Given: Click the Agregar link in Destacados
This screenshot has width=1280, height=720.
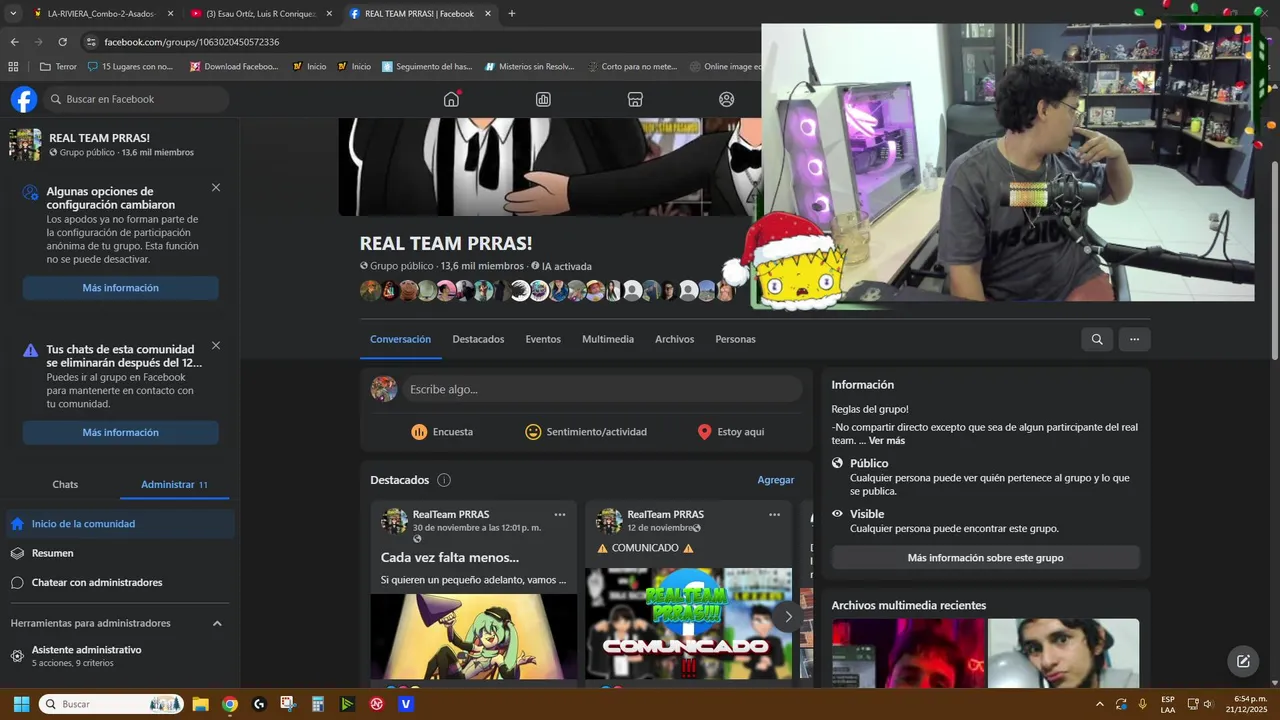Looking at the screenshot, I should 775,480.
